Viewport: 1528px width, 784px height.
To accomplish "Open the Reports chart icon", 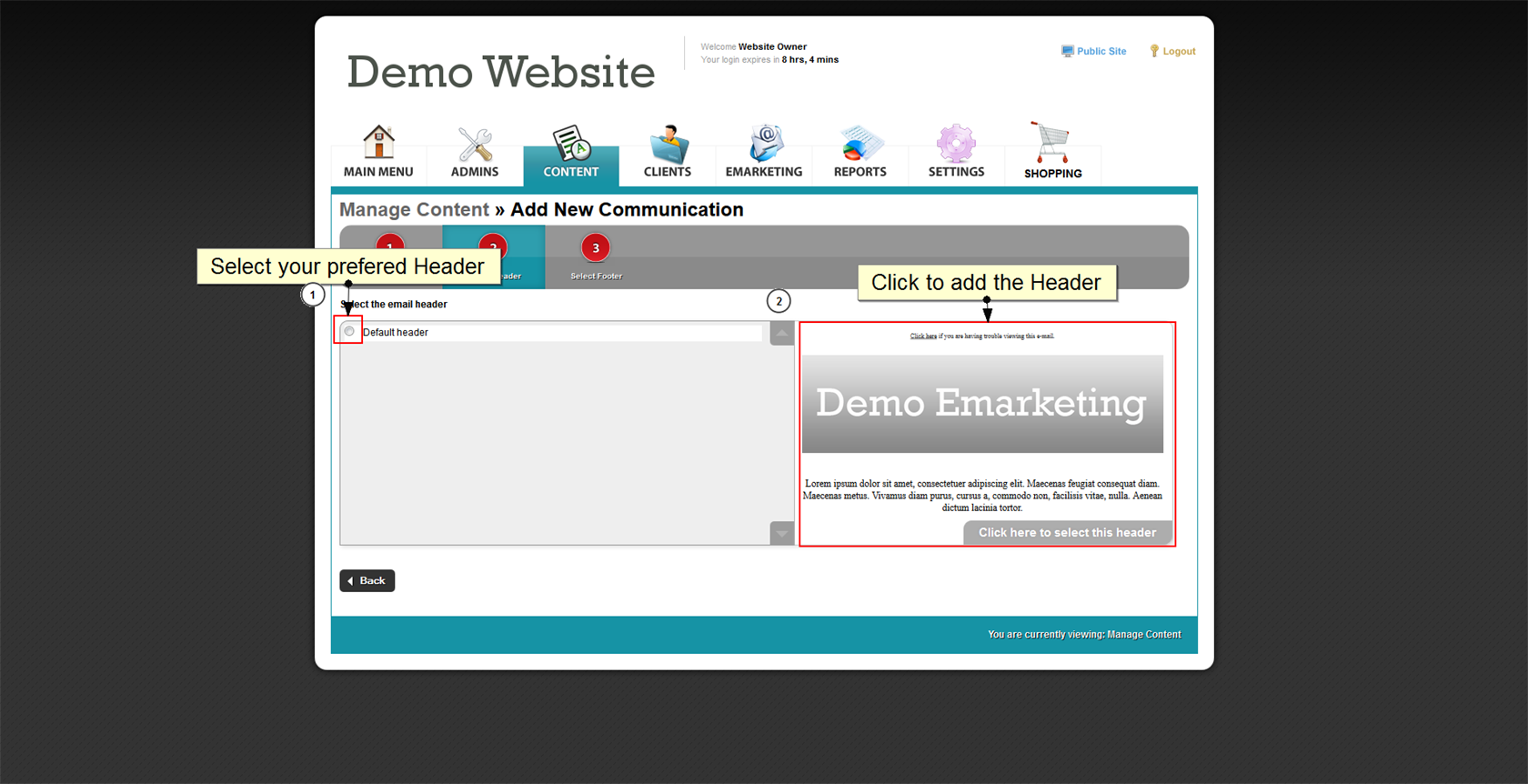I will coord(859,144).
